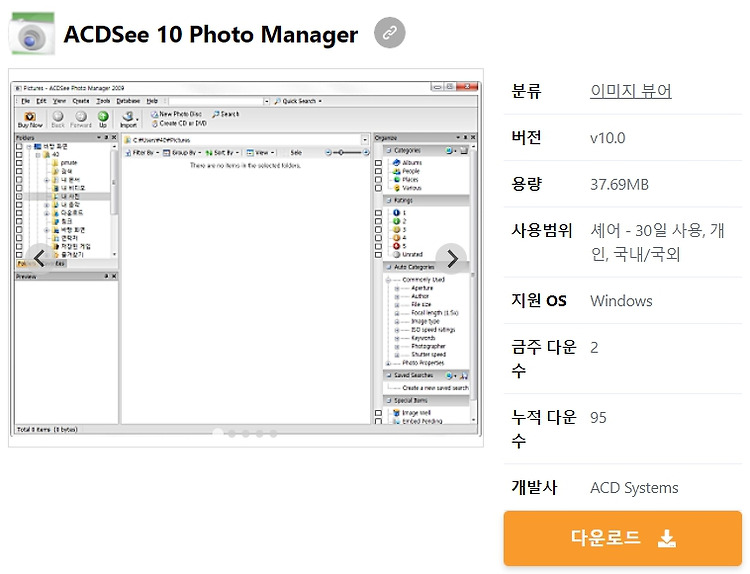This screenshot has height=574, width=750.
Task: Expand the Aperture auto category node
Action: (x=397, y=288)
